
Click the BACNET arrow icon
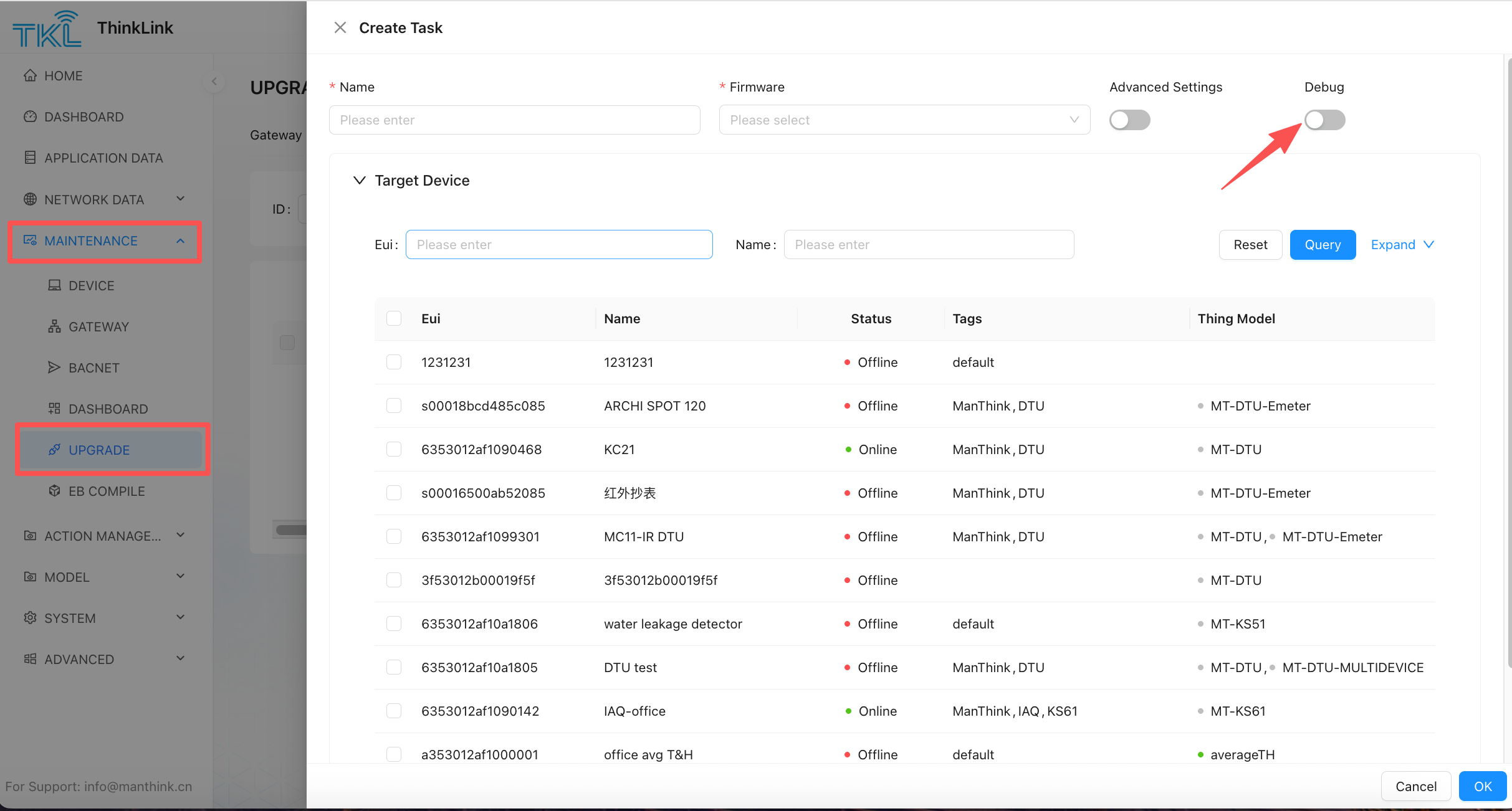coord(55,368)
